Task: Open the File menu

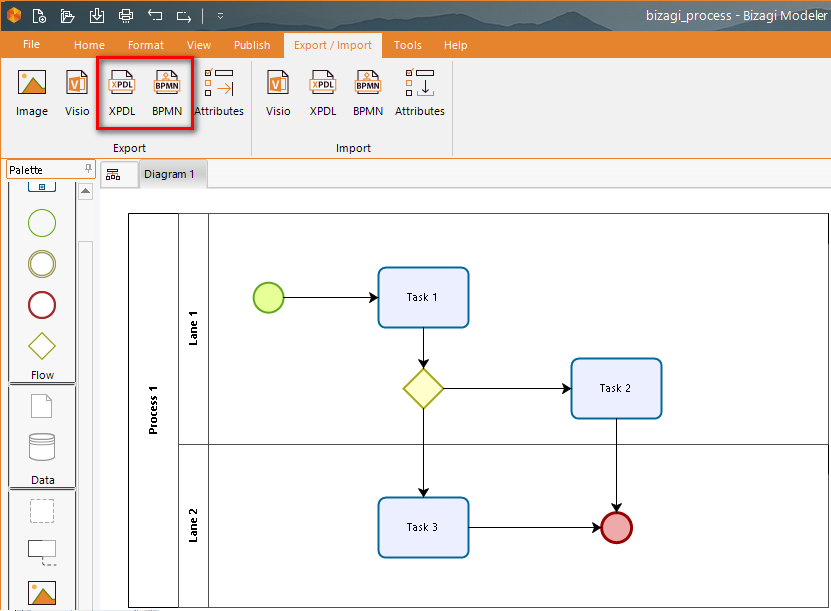Action: (x=31, y=45)
